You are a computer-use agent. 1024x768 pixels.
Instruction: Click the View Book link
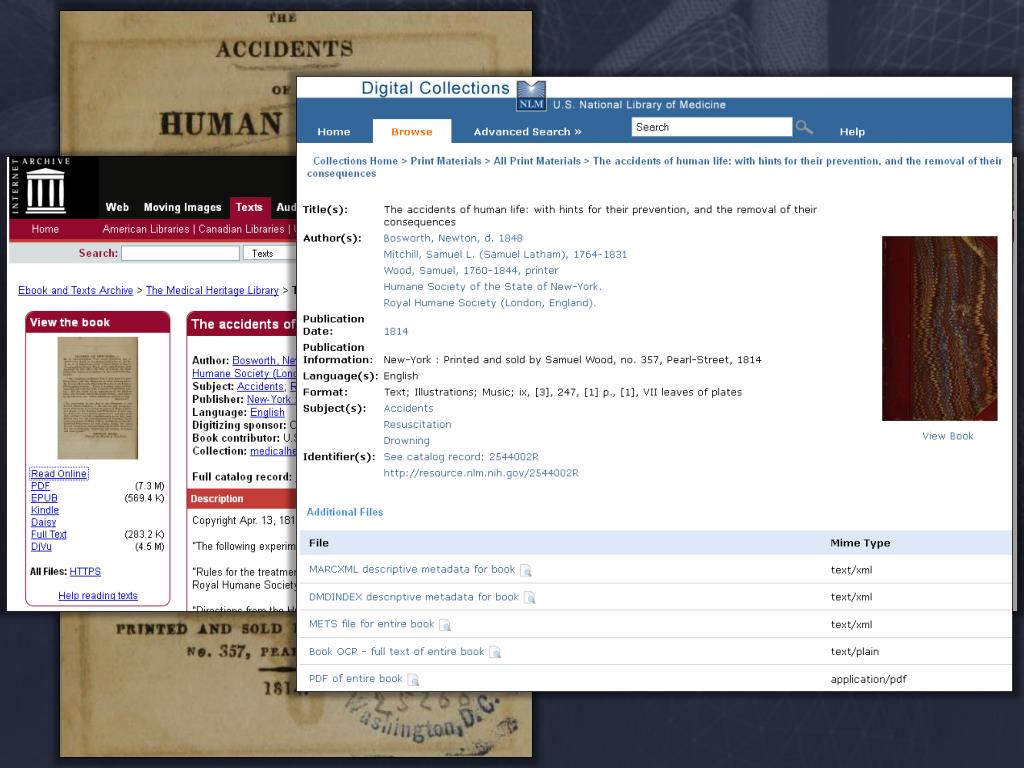[x=948, y=436]
